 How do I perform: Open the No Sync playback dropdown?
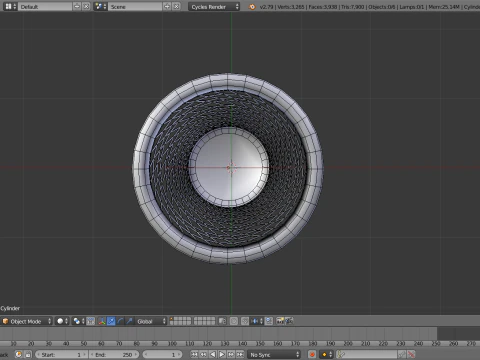point(274,354)
